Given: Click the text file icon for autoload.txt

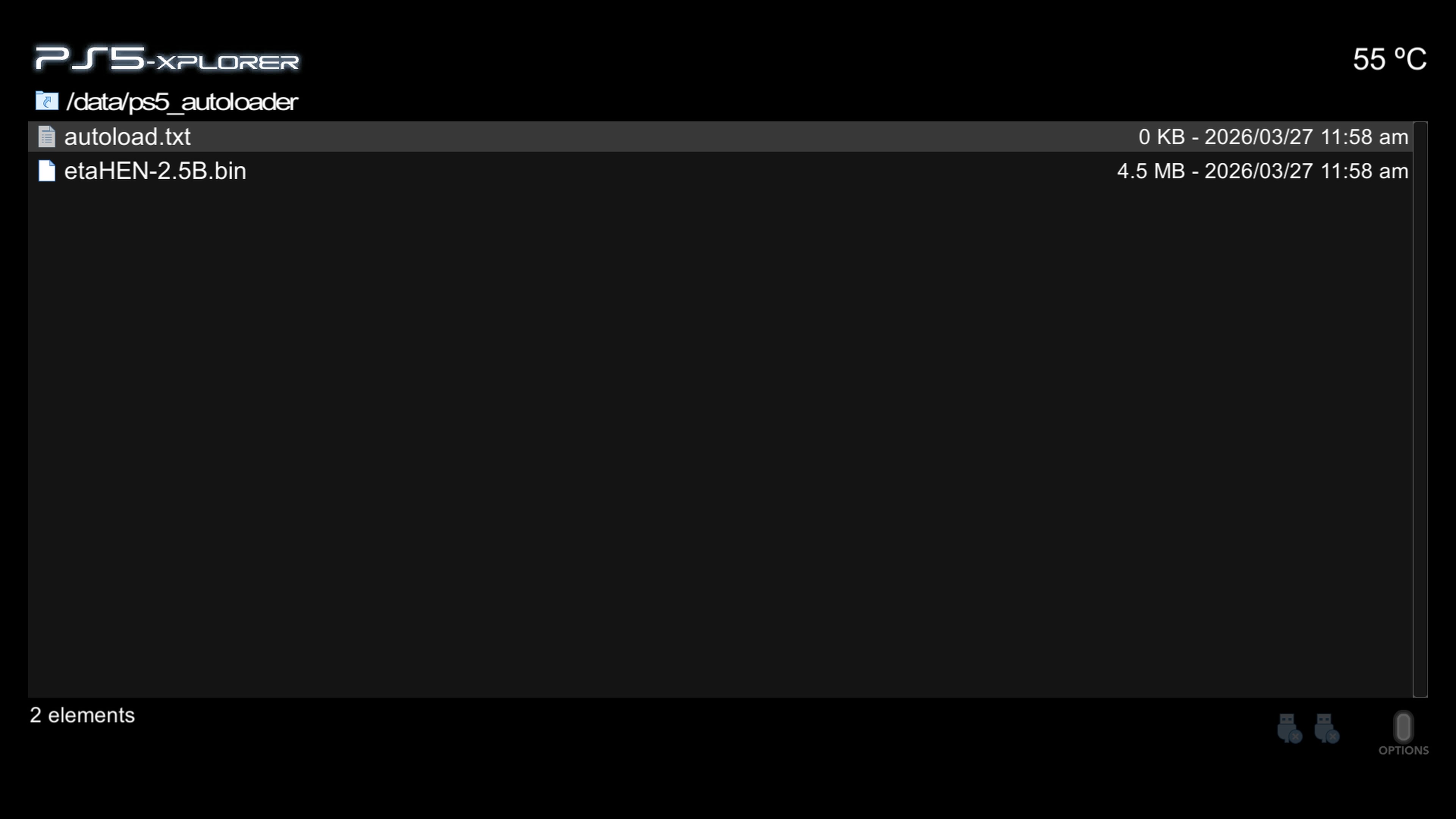Looking at the screenshot, I should [x=47, y=137].
